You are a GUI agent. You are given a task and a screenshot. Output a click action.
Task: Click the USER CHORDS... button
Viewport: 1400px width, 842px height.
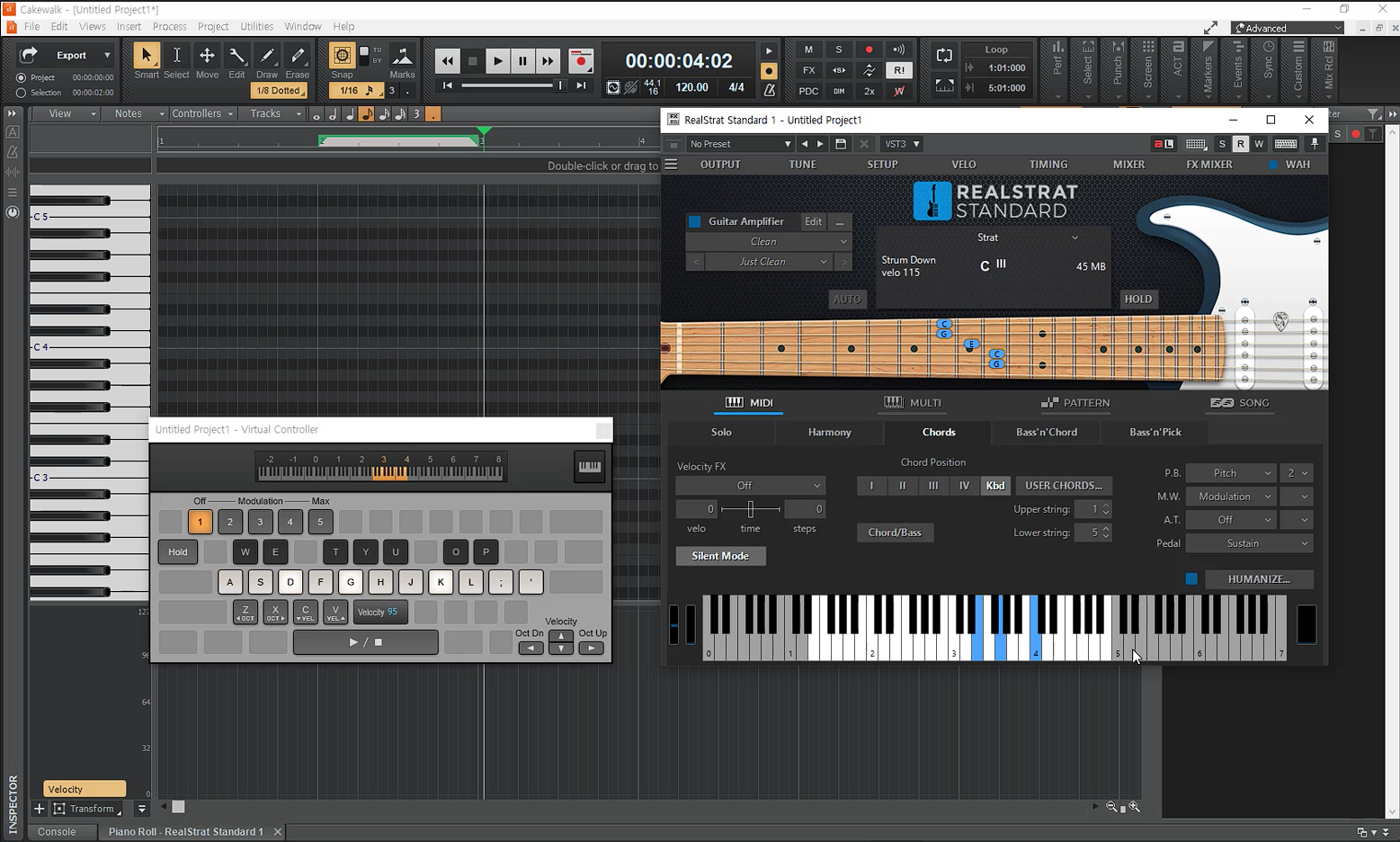tap(1064, 486)
